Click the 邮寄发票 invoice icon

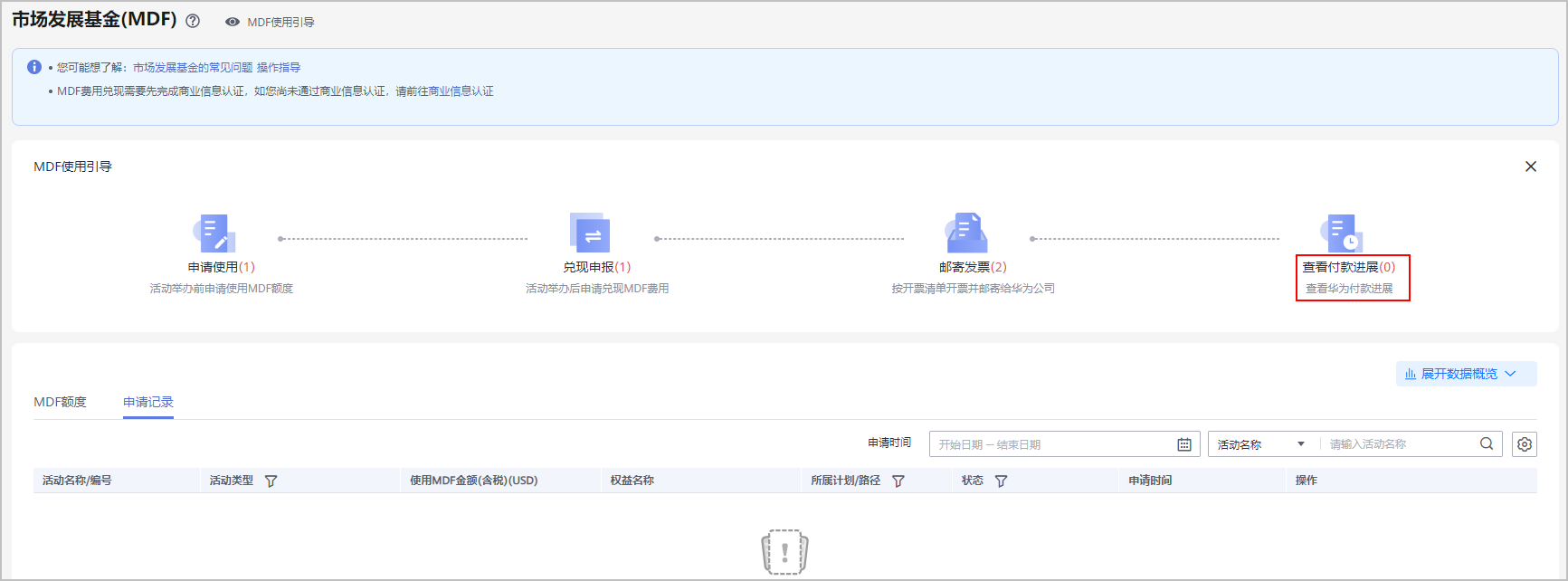(966, 233)
